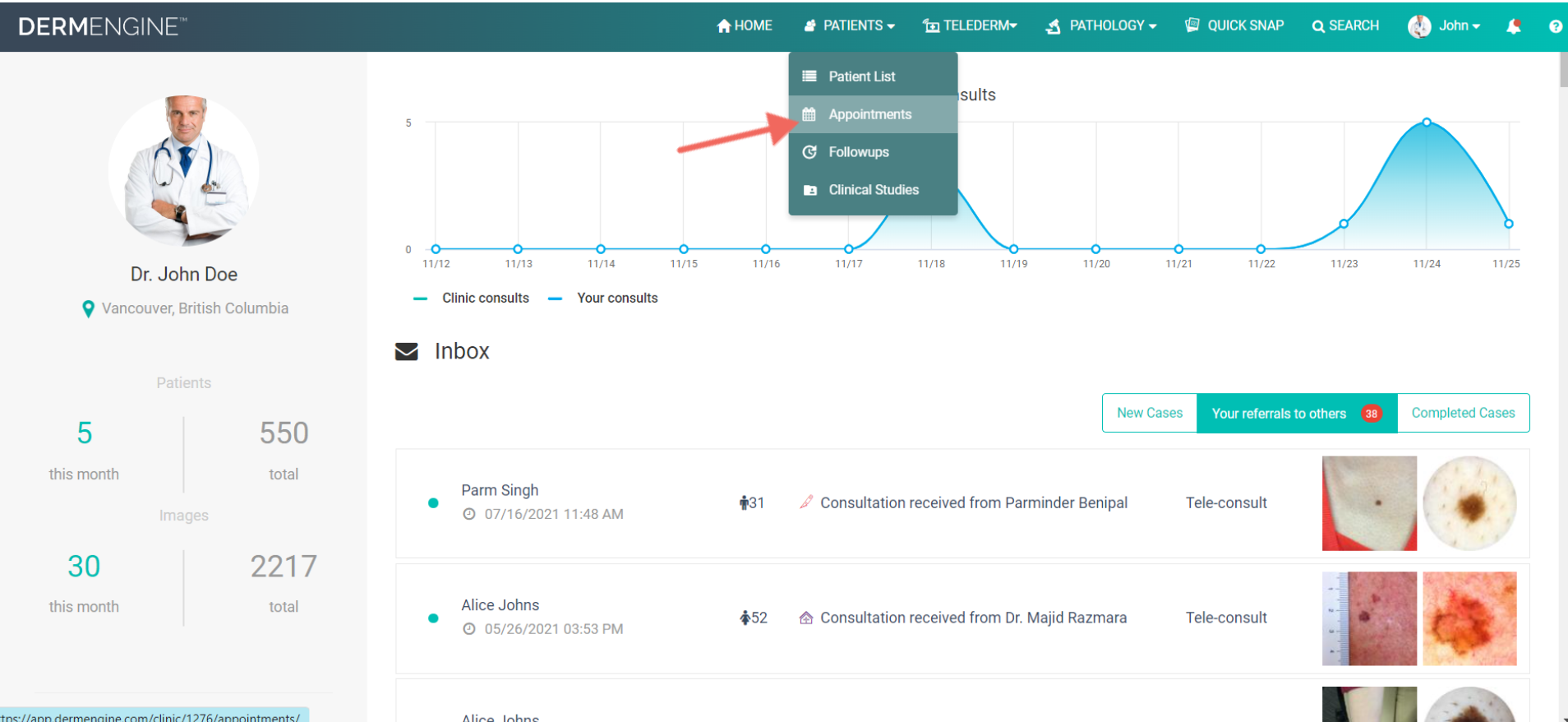Open Alice Johns patient name, 03:53 PM case
The width and height of the screenshot is (1568, 722).
tap(500, 605)
